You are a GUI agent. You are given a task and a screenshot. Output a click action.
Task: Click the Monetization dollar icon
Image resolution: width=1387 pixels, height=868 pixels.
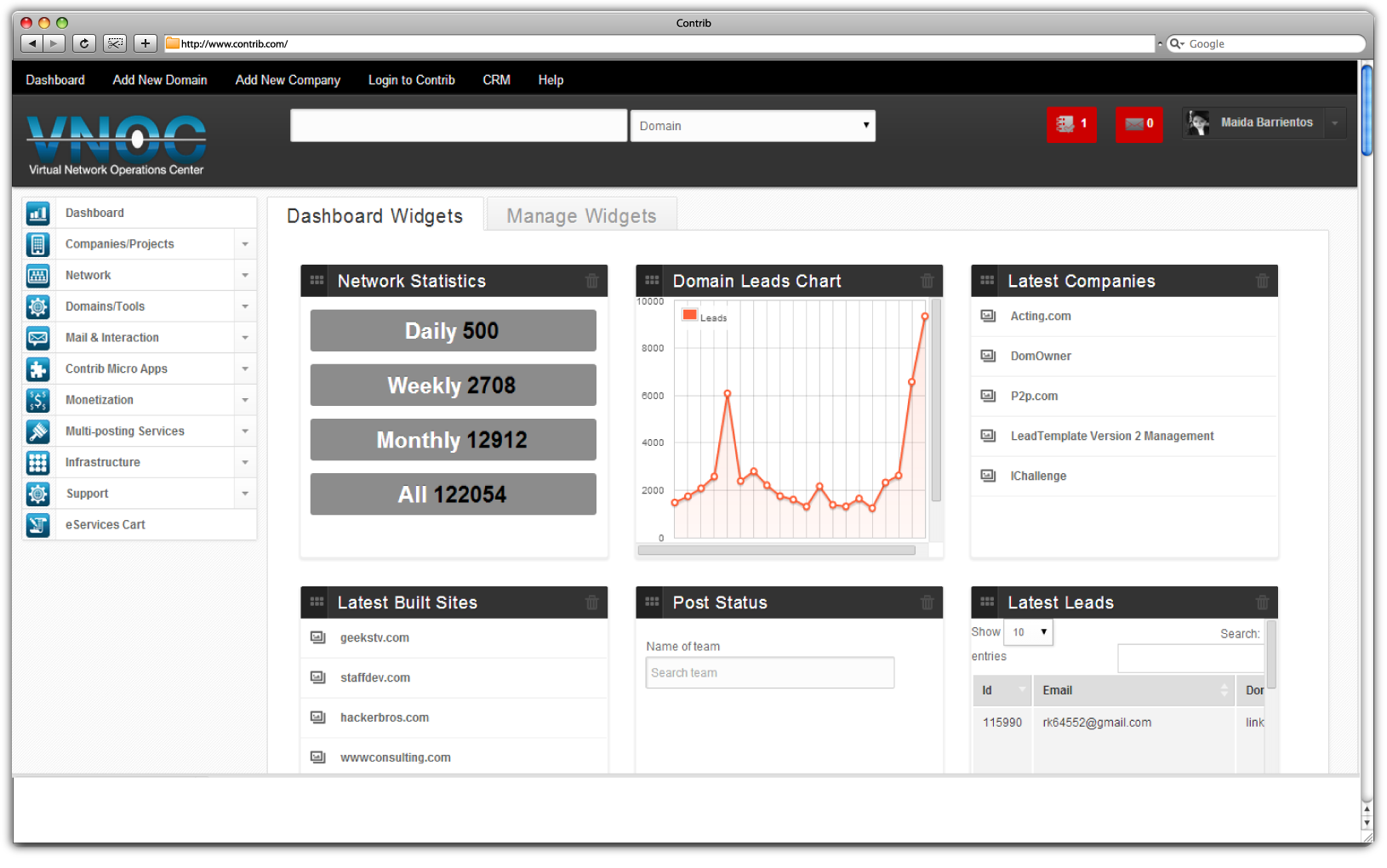37,400
